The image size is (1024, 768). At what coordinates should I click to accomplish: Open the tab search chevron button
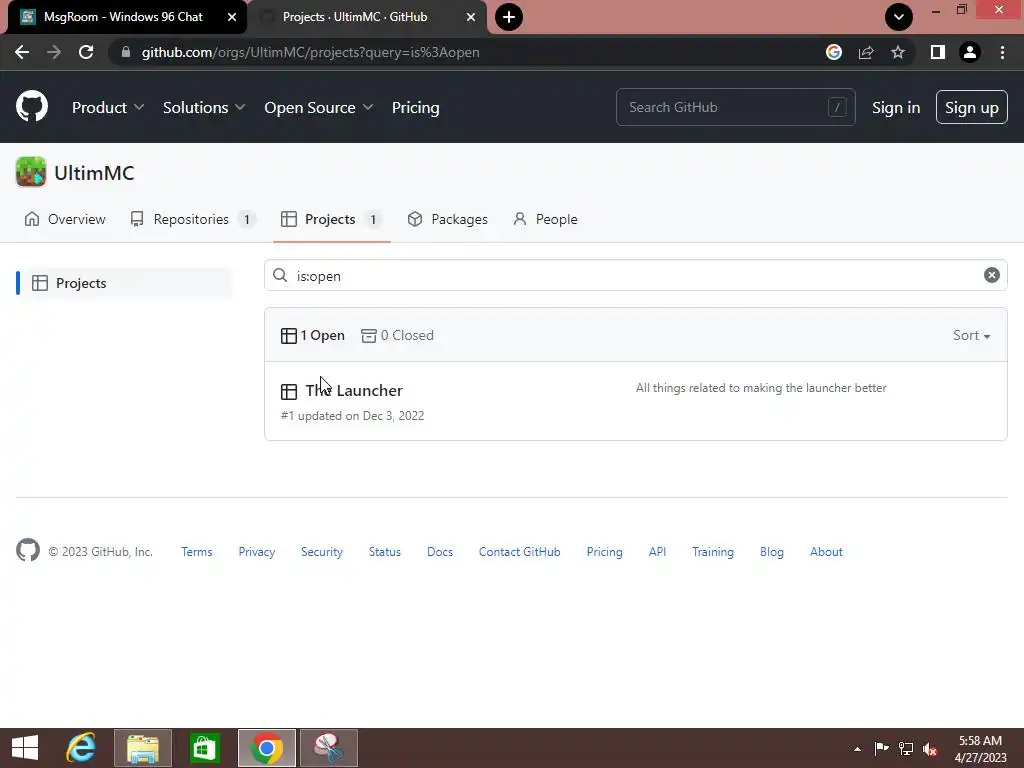coord(899,17)
